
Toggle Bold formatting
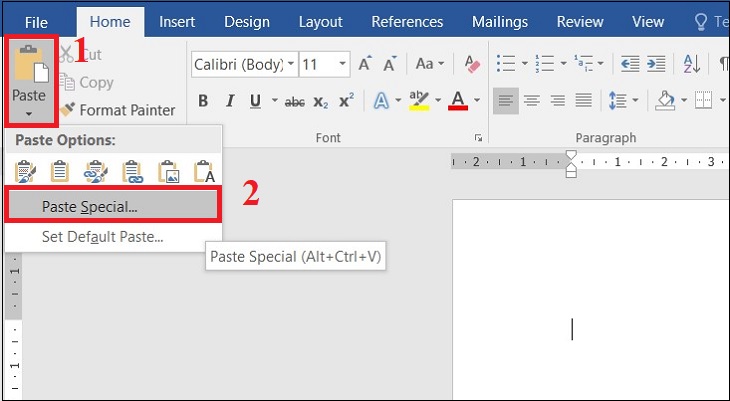[x=203, y=101]
